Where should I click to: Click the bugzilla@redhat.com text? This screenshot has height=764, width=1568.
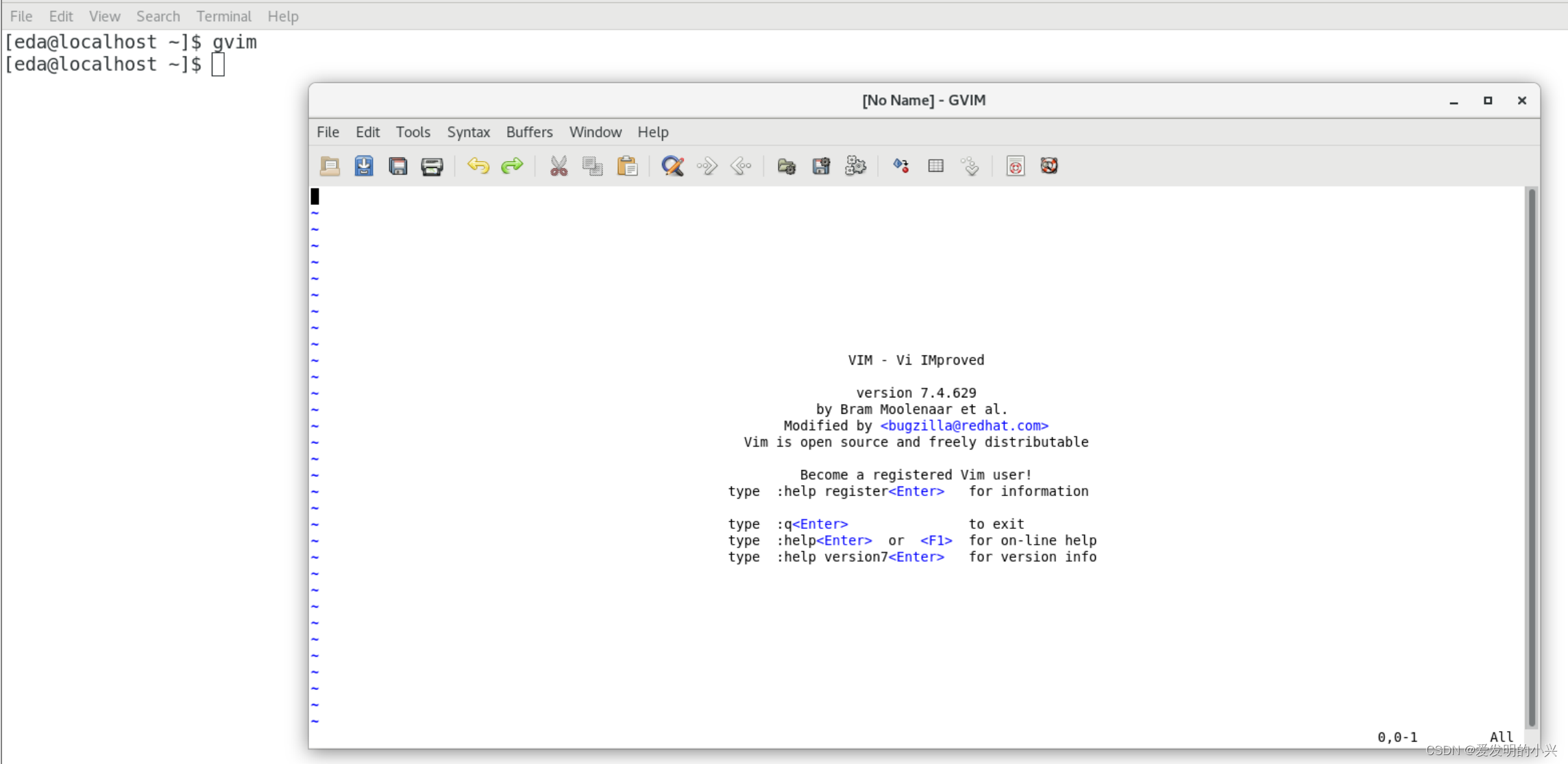(964, 426)
